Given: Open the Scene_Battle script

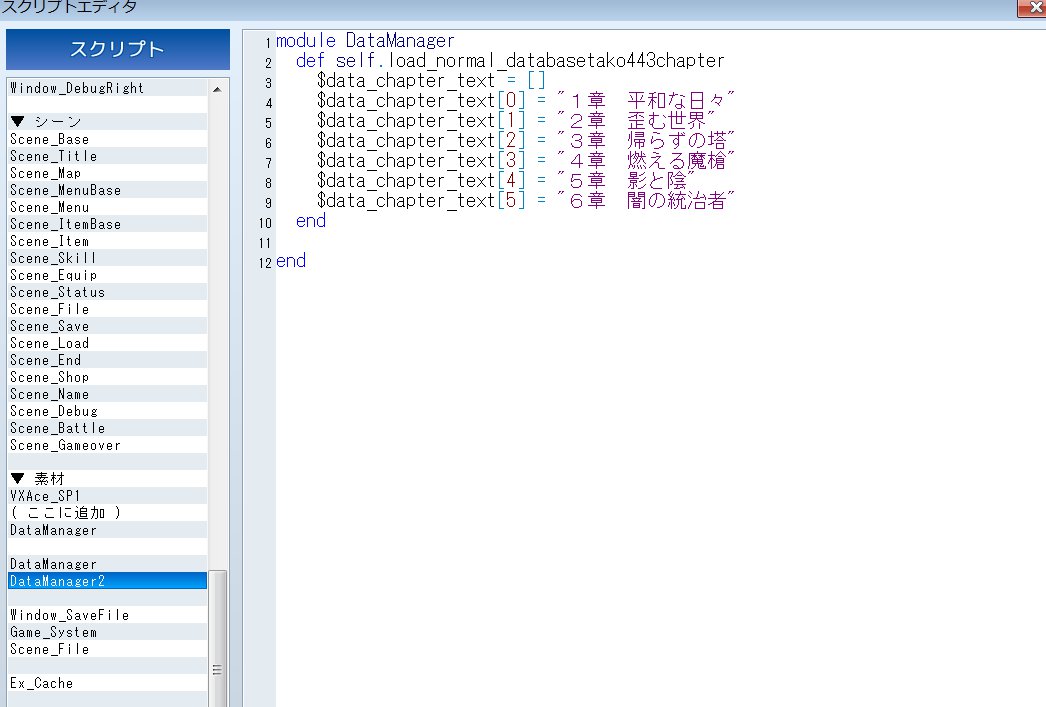Looking at the screenshot, I should pos(57,428).
